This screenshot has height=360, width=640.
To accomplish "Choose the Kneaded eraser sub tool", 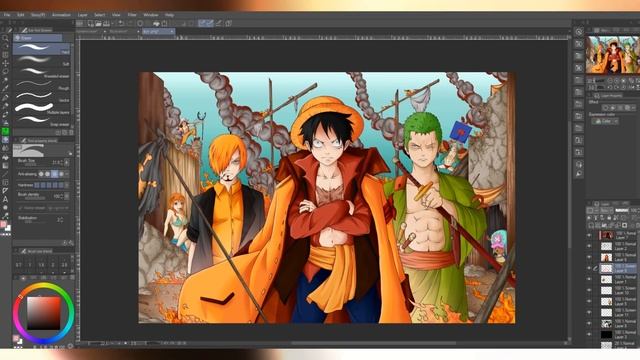I will (42, 73).
